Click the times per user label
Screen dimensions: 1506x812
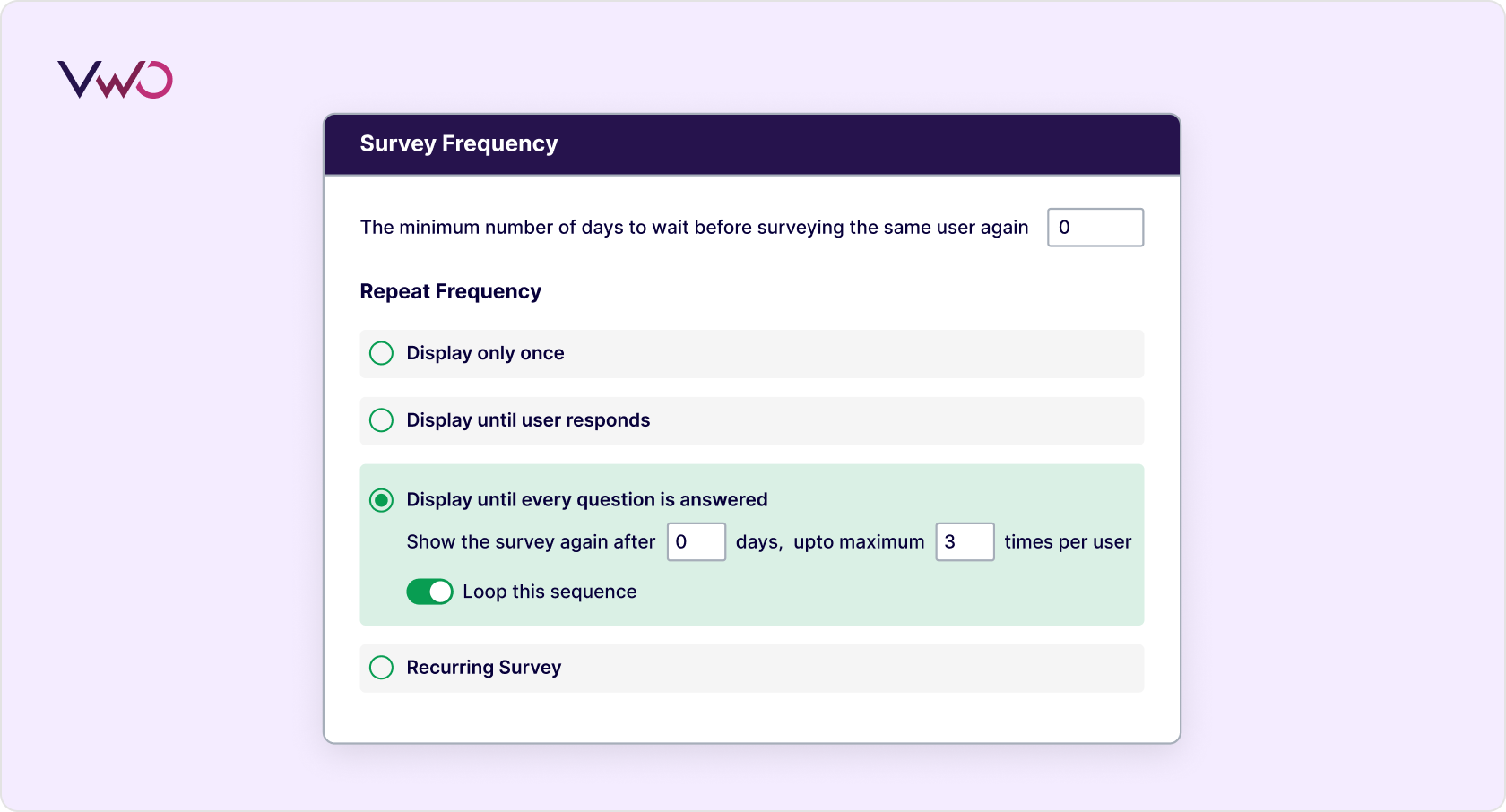tap(1067, 541)
